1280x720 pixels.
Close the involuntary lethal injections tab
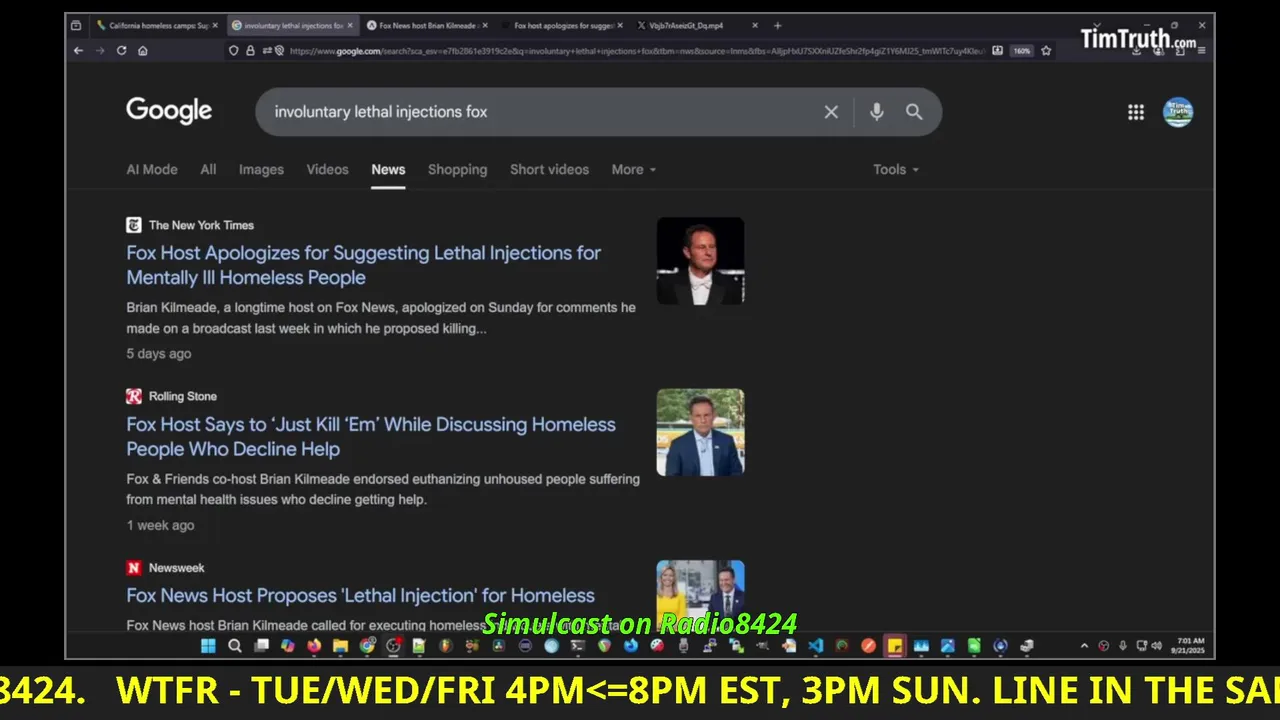[x=350, y=25]
